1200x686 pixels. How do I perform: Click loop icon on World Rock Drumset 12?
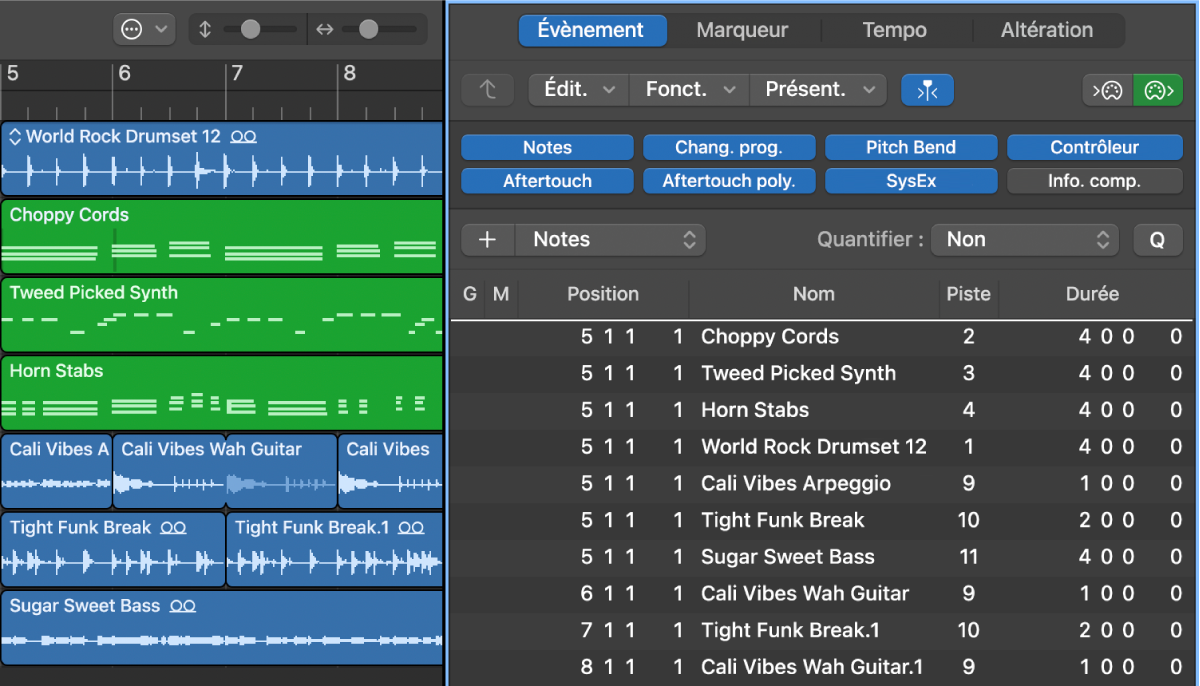click(243, 136)
